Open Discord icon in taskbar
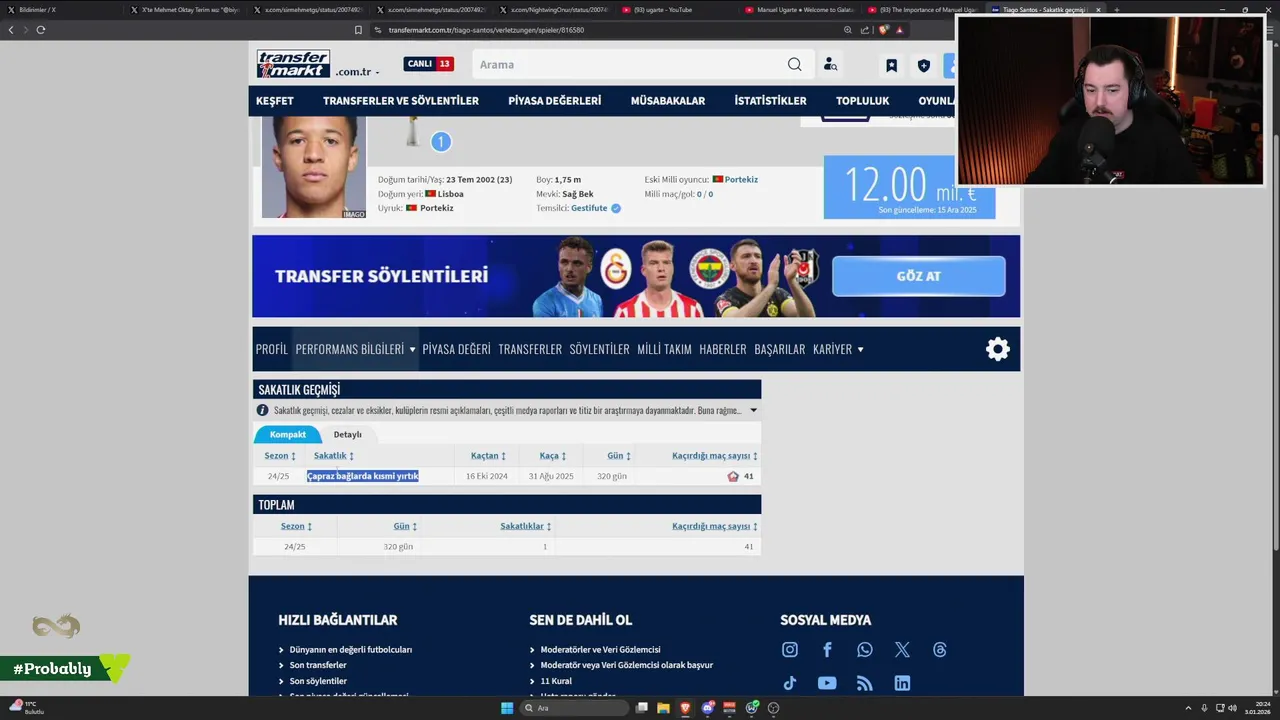 (x=708, y=708)
